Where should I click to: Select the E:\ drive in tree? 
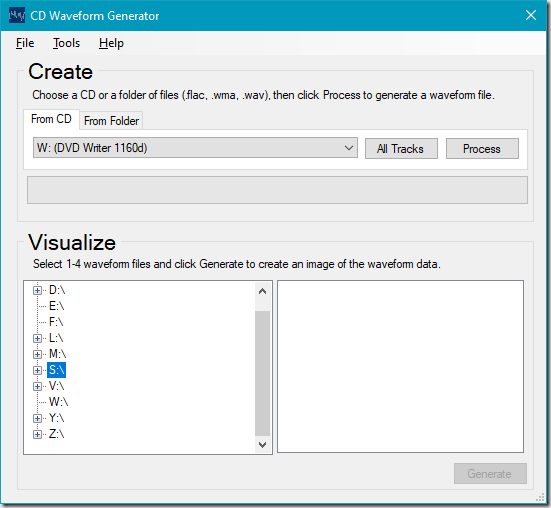[x=57, y=306]
